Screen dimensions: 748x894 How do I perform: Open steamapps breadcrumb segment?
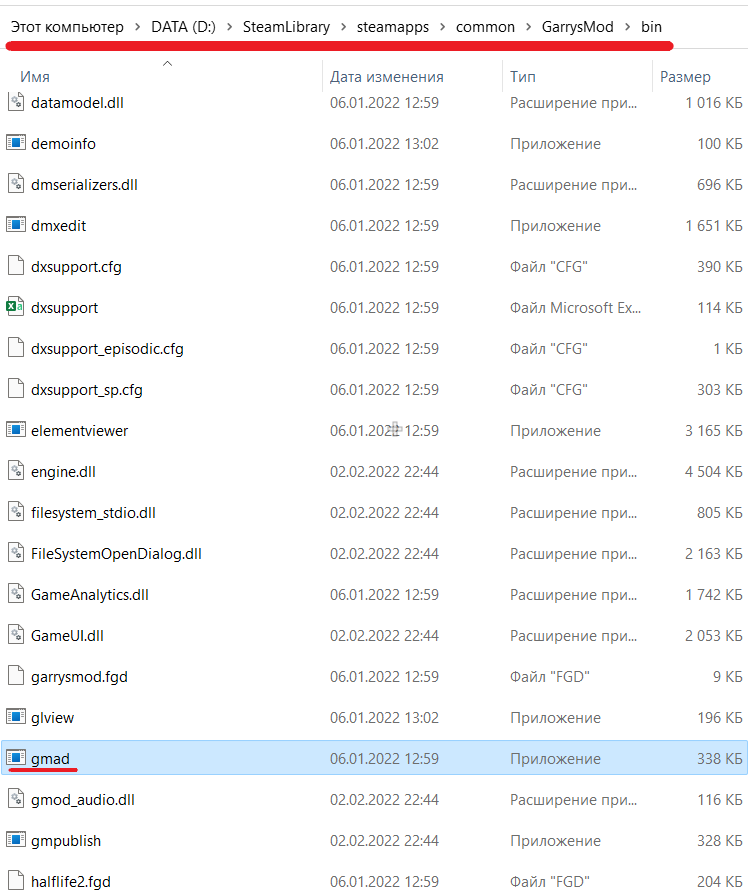[x=393, y=27]
